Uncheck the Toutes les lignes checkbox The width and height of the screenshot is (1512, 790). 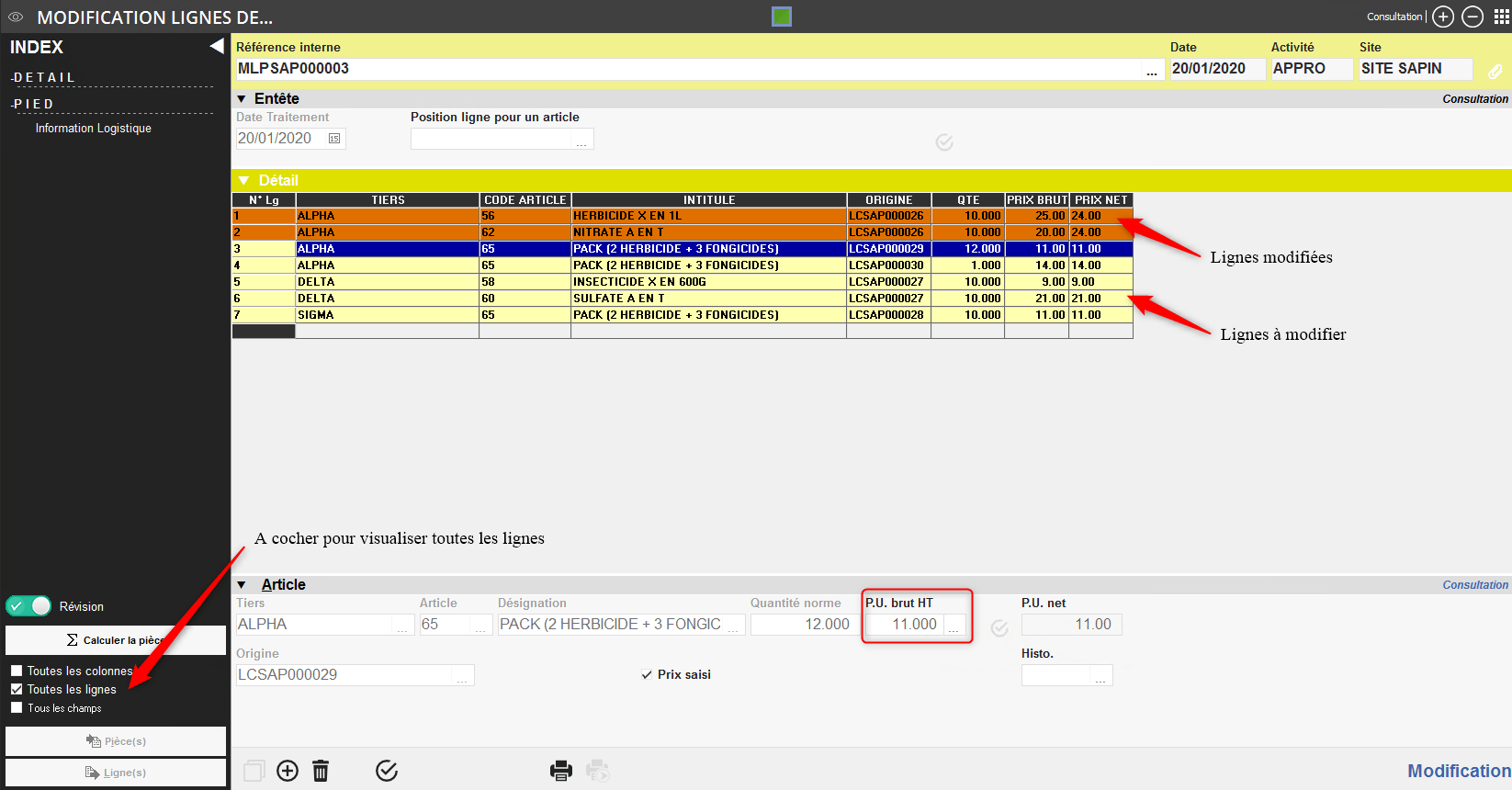(17, 689)
